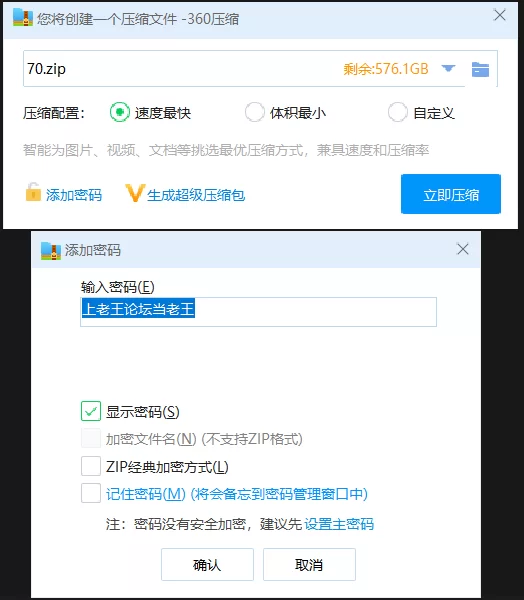Click the 输入密码 text field
The width and height of the screenshot is (524, 600).
click(x=258, y=312)
